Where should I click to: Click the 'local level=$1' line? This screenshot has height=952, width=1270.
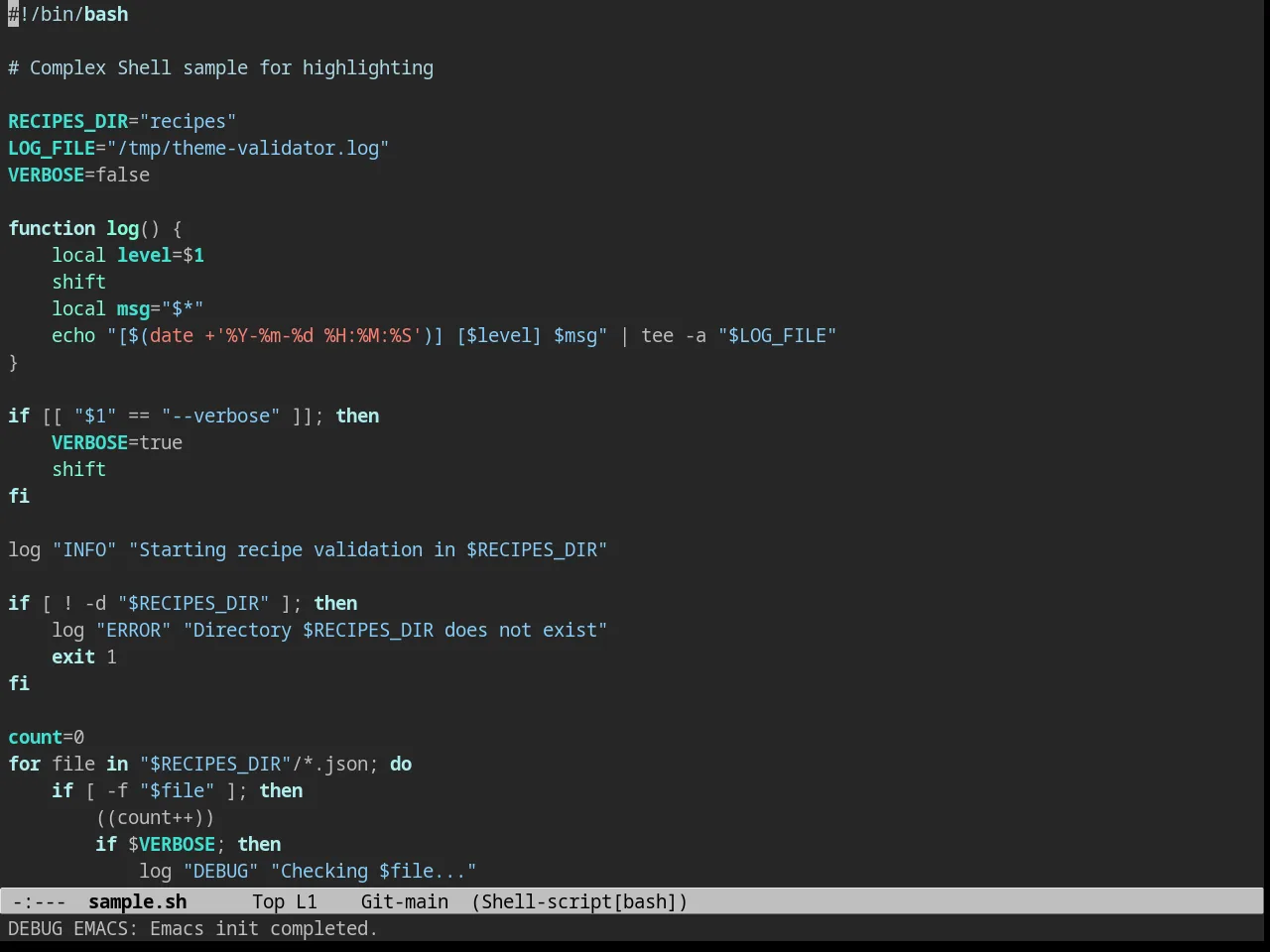click(x=128, y=255)
